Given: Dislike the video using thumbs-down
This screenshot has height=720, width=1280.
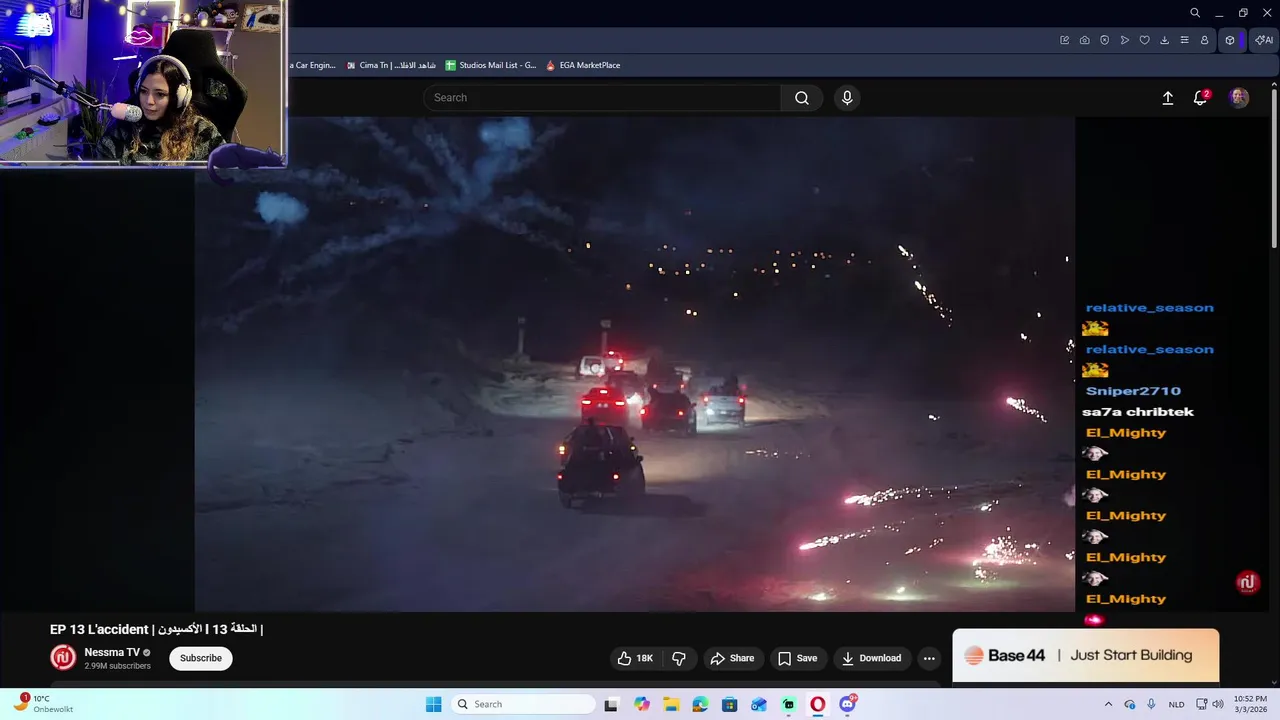Looking at the screenshot, I should click(x=679, y=658).
